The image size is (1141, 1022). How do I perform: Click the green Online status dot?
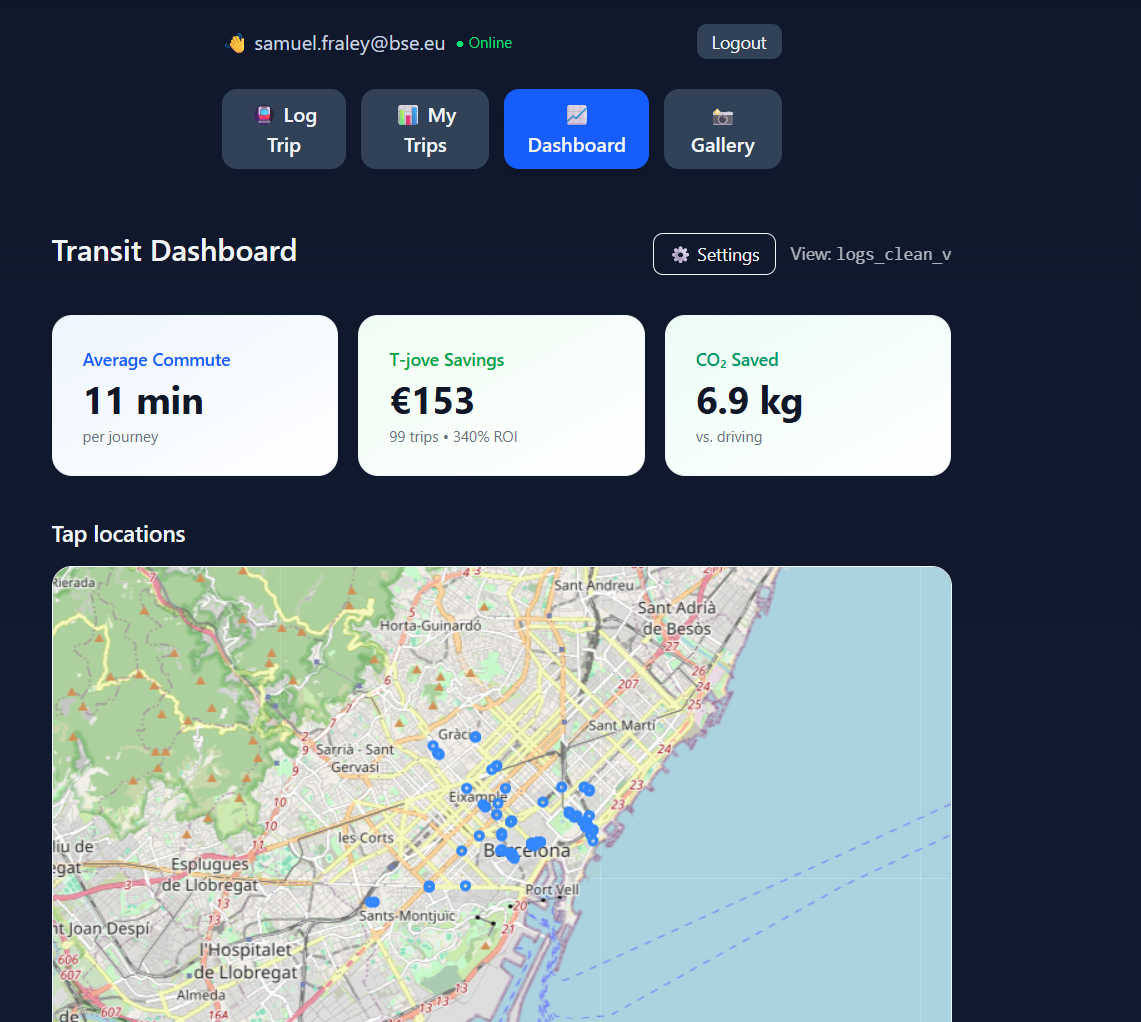click(x=459, y=44)
